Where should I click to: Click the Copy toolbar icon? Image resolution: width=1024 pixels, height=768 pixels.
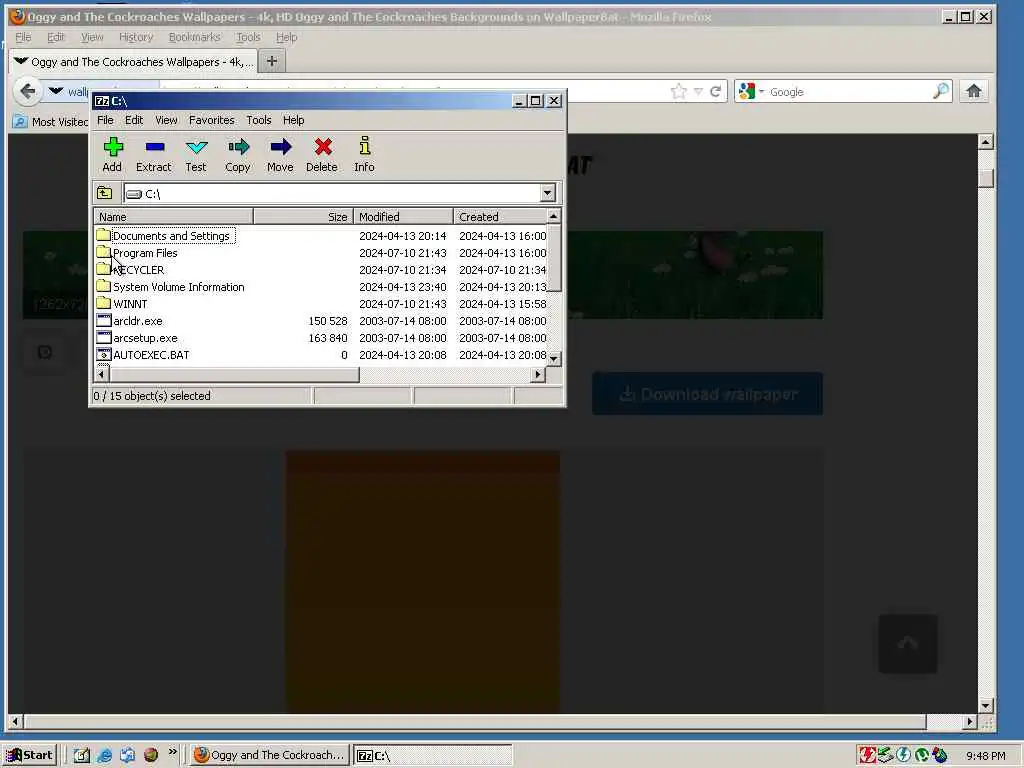pyautogui.click(x=238, y=155)
